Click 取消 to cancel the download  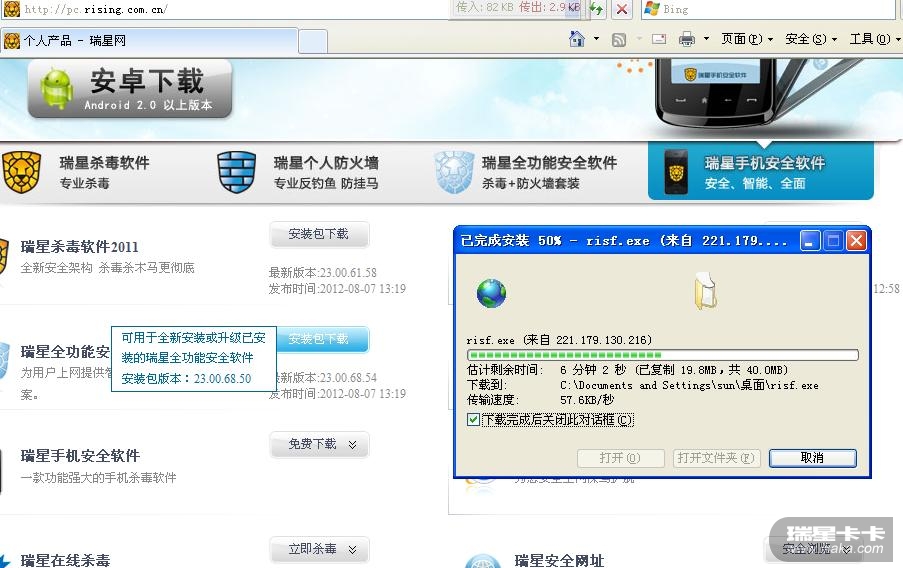click(813, 458)
